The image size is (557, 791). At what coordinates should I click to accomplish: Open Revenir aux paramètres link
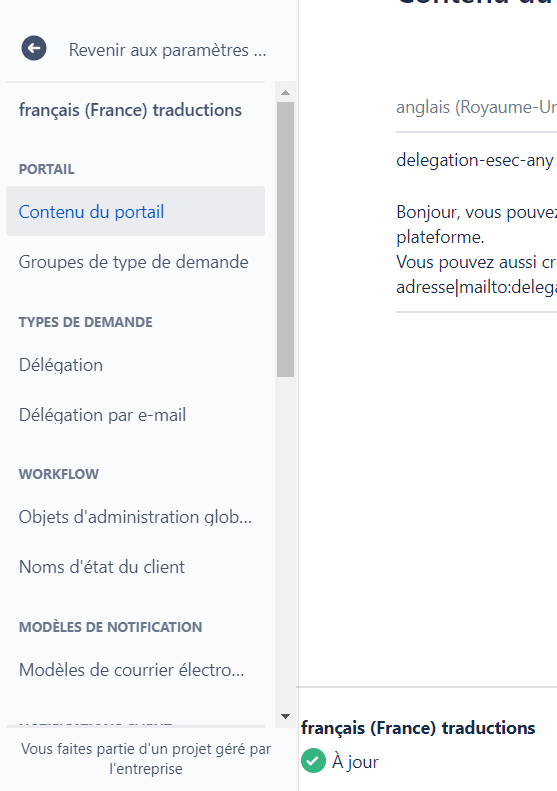167,50
